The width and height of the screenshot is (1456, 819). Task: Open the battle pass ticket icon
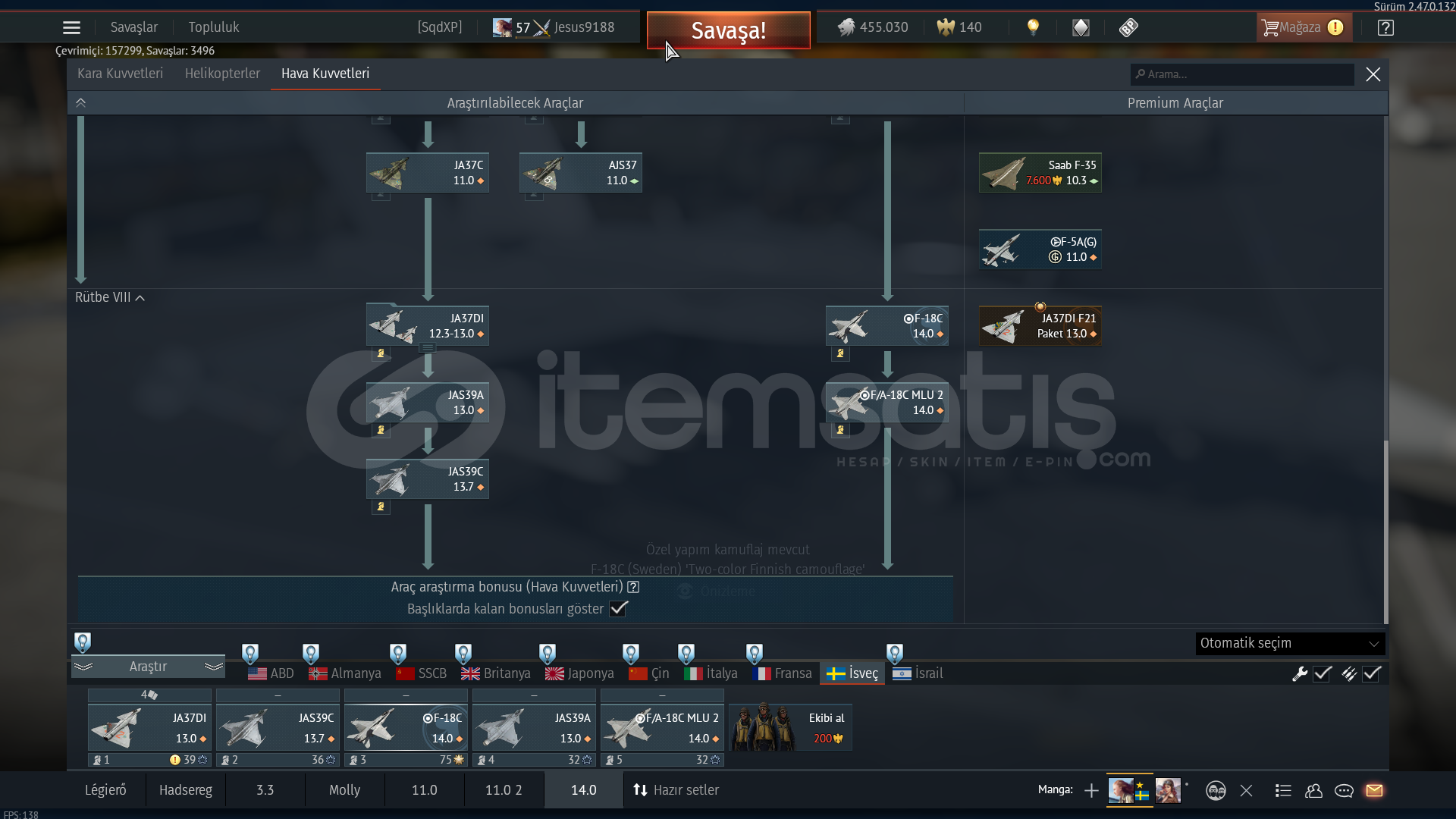[x=1128, y=27]
